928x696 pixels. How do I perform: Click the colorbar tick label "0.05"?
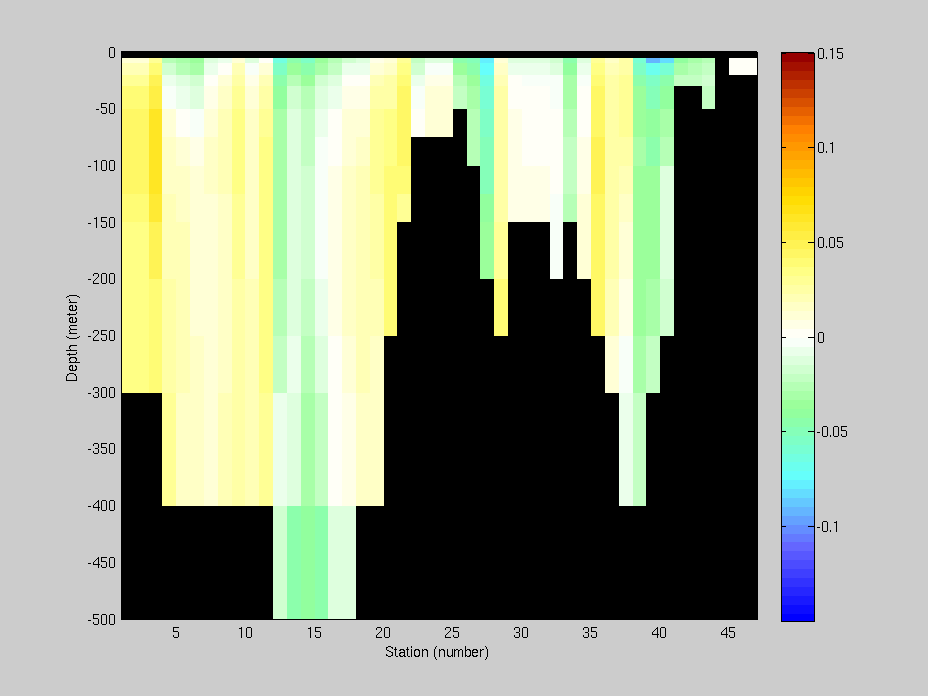(830, 243)
